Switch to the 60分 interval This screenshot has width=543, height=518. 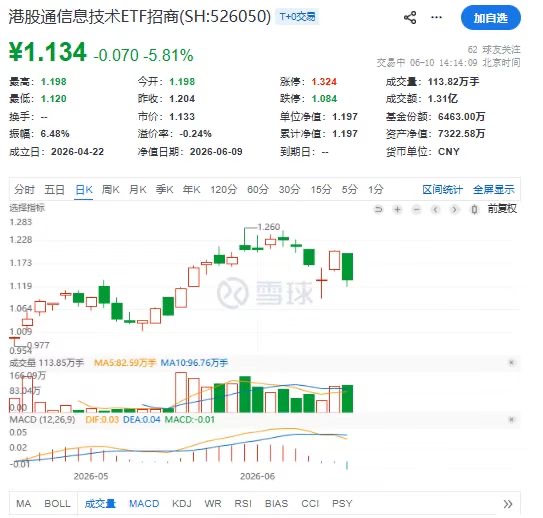(258, 189)
